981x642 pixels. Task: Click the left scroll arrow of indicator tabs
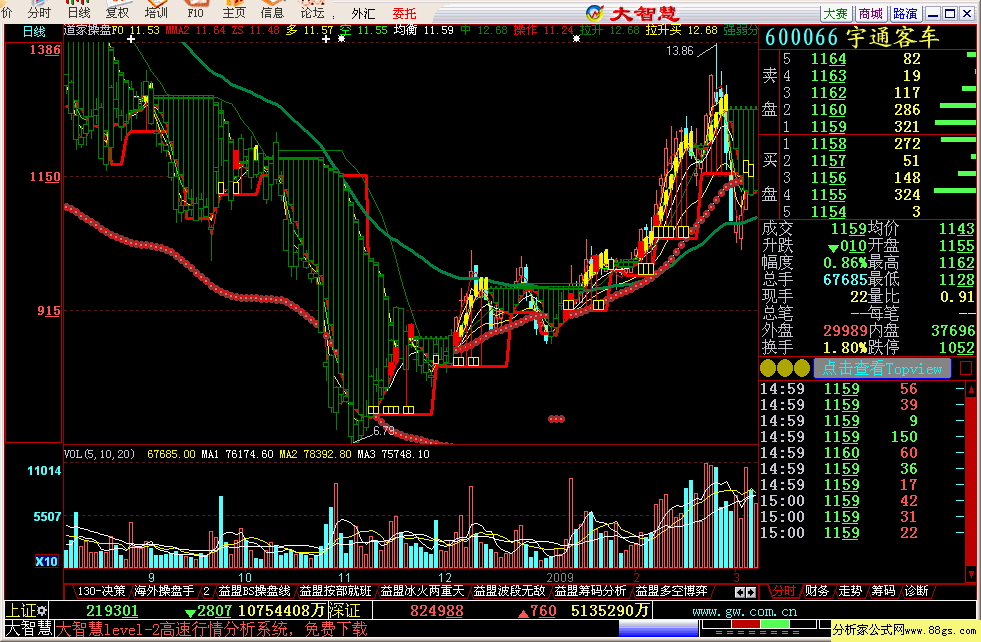[x=740, y=591]
